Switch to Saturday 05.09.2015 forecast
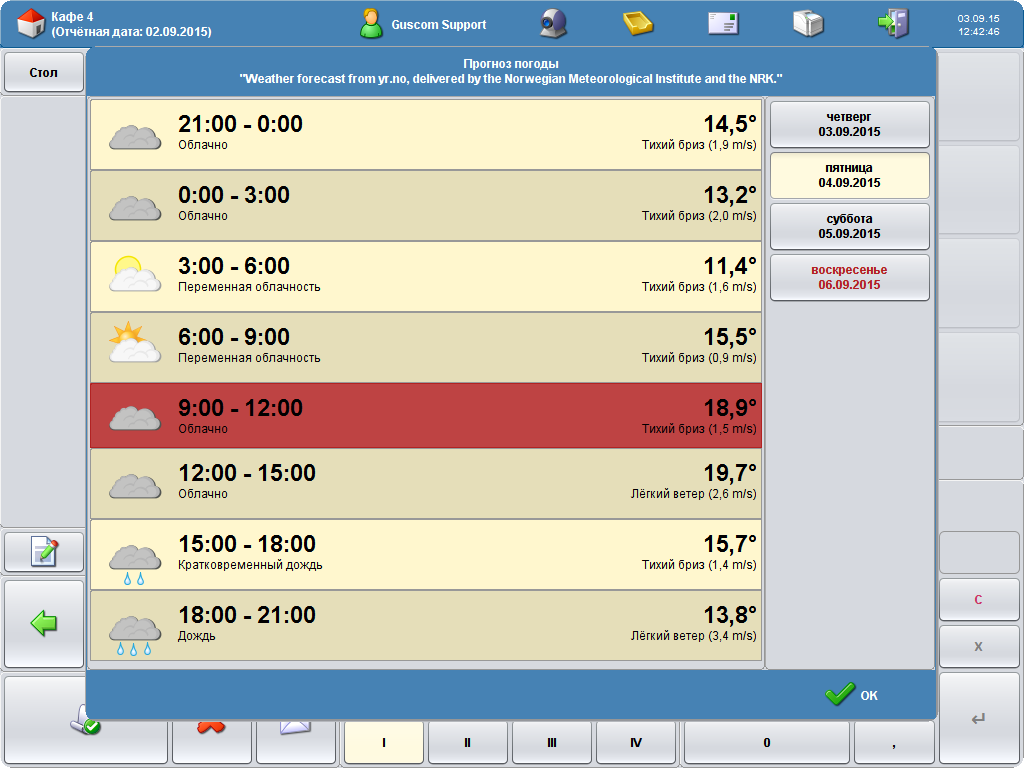The image size is (1024, 768). tap(849, 226)
